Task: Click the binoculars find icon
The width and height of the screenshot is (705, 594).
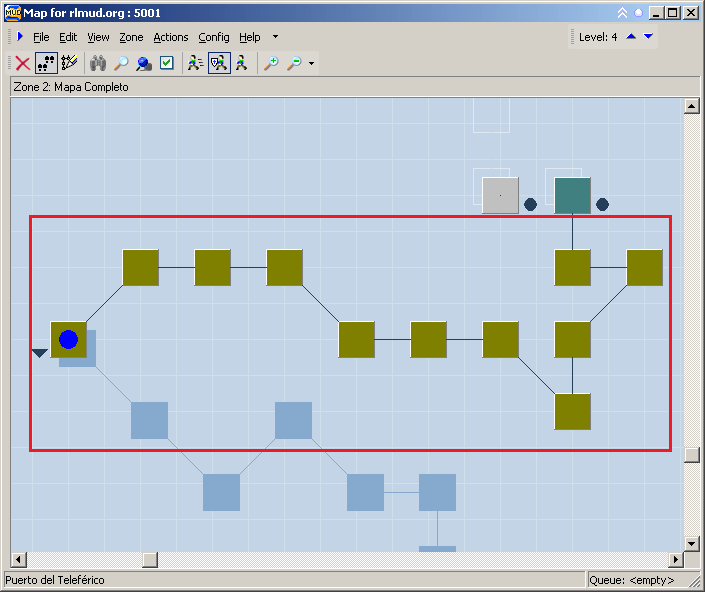Action: tap(98, 63)
